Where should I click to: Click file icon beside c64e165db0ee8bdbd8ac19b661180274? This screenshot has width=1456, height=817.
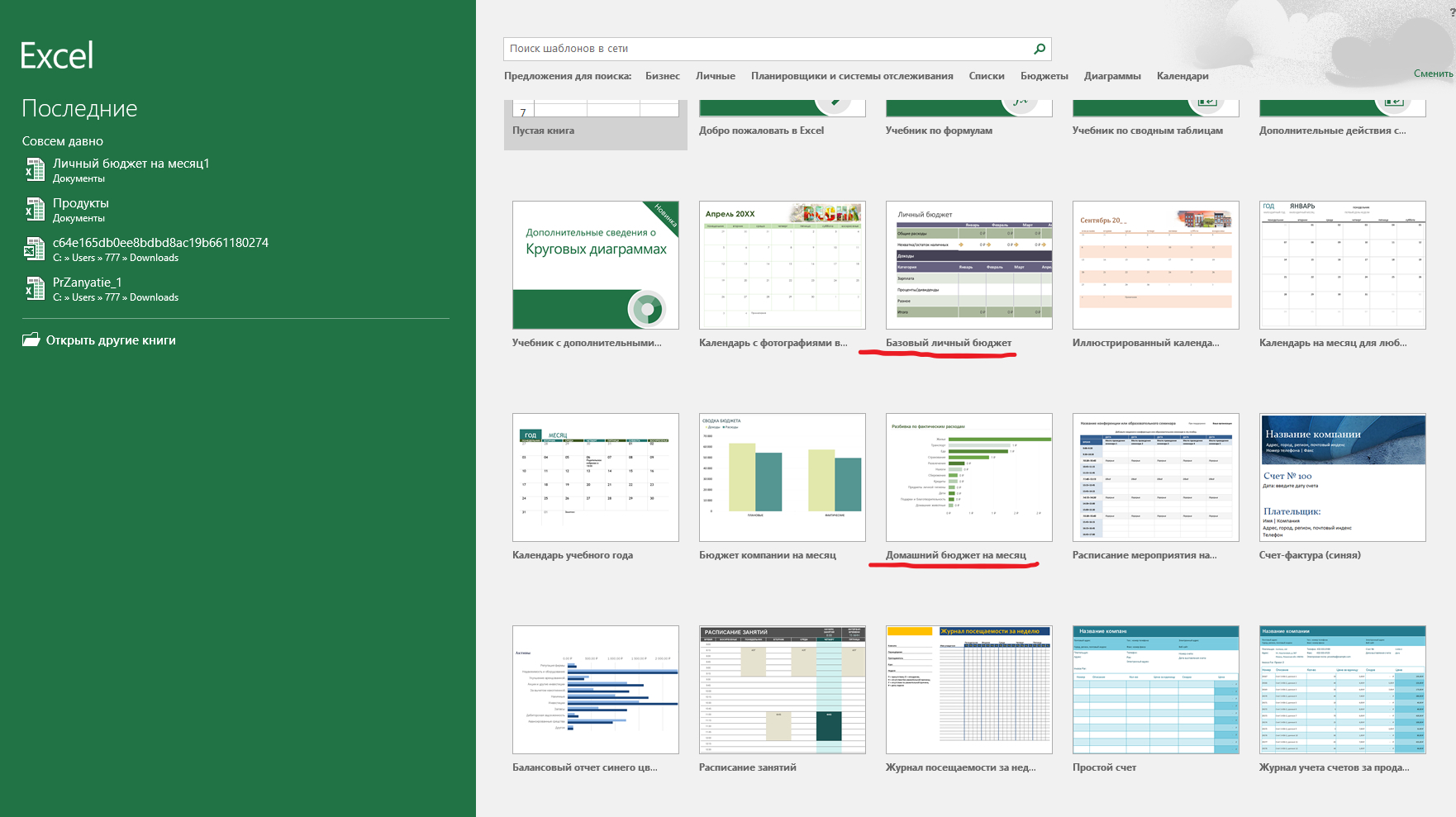tap(35, 249)
